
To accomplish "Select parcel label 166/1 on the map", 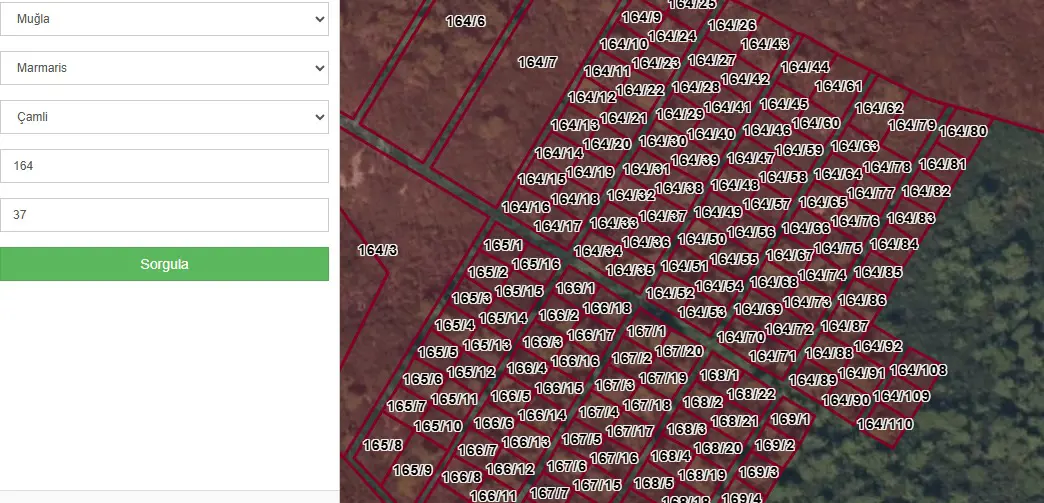I will pos(575,288).
